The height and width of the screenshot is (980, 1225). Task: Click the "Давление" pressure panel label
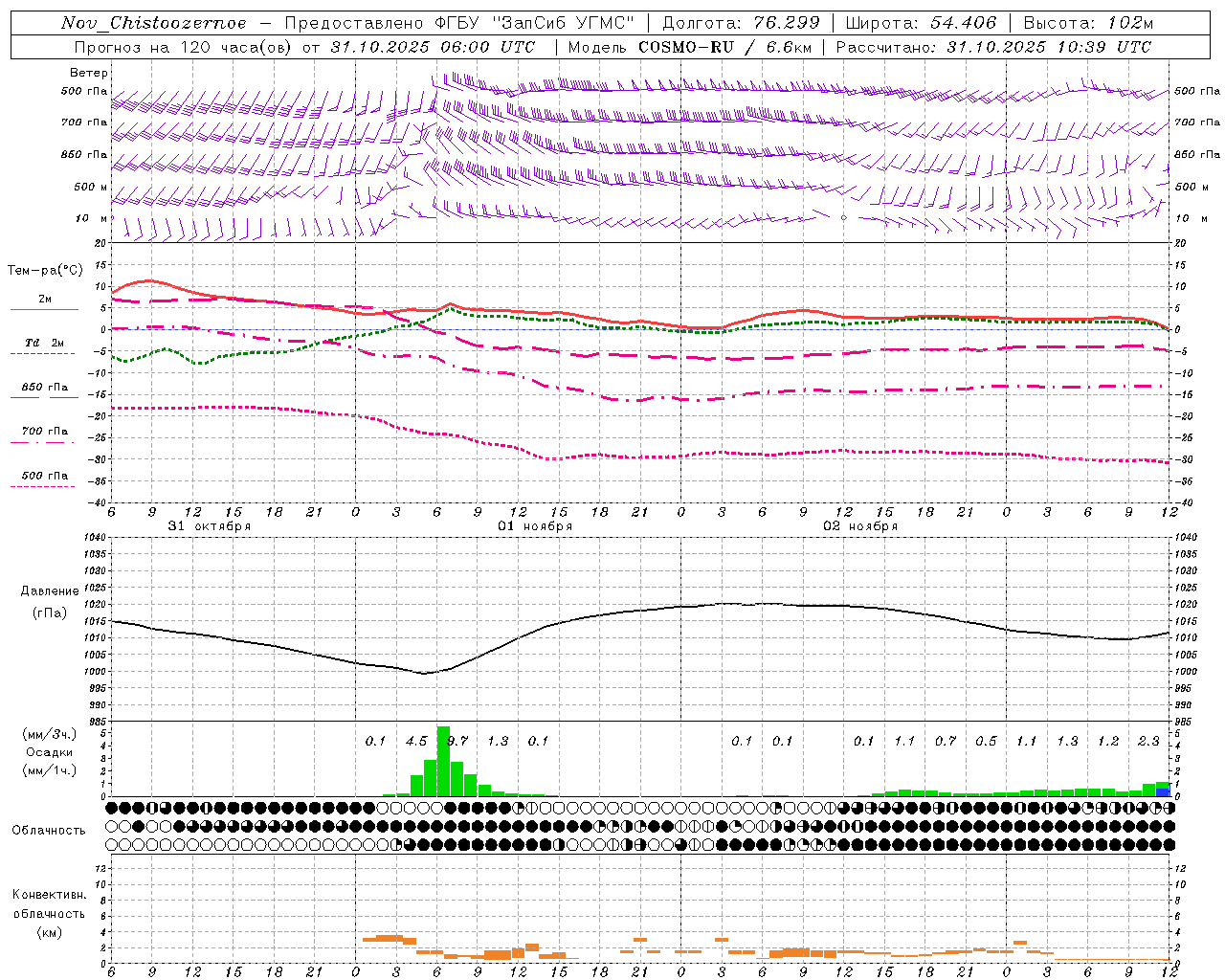[x=50, y=591]
